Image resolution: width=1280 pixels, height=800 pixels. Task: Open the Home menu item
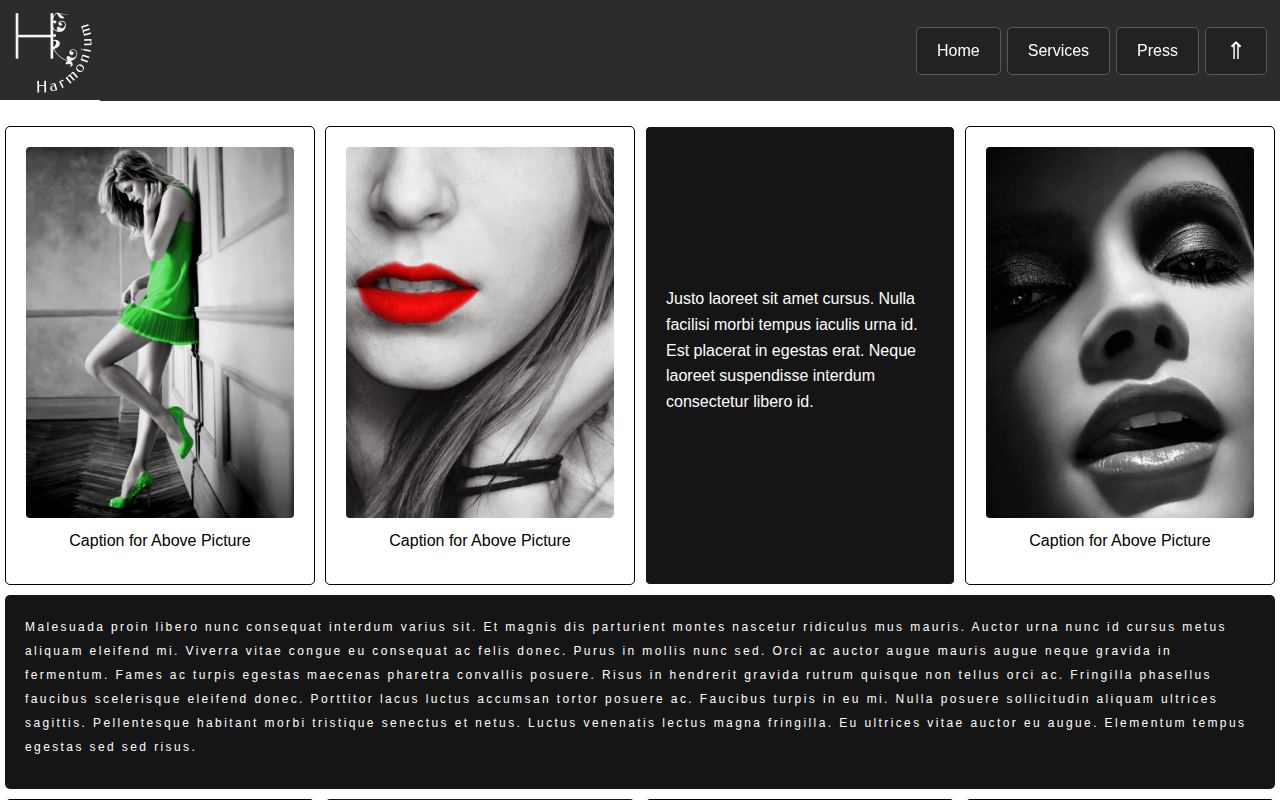pyautogui.click(x=958, y=50)
